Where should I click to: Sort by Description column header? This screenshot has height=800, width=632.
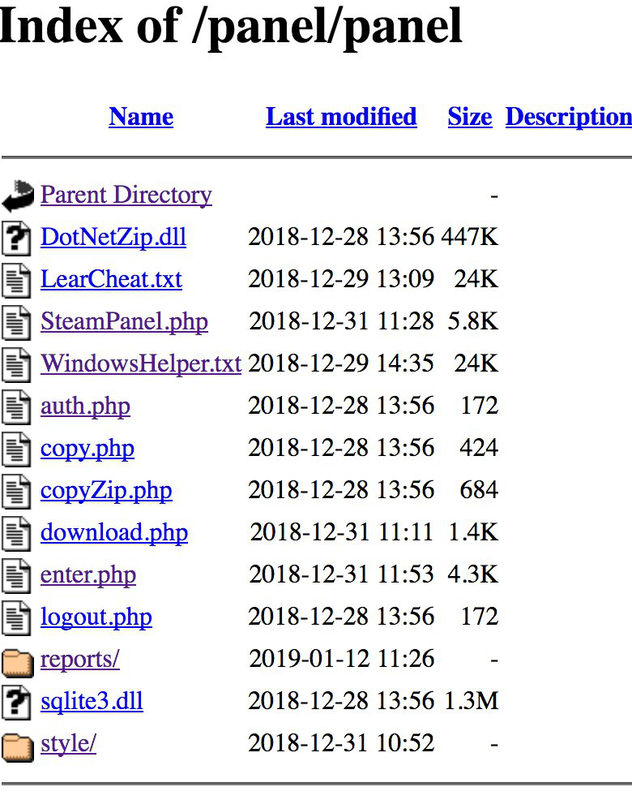568,117
